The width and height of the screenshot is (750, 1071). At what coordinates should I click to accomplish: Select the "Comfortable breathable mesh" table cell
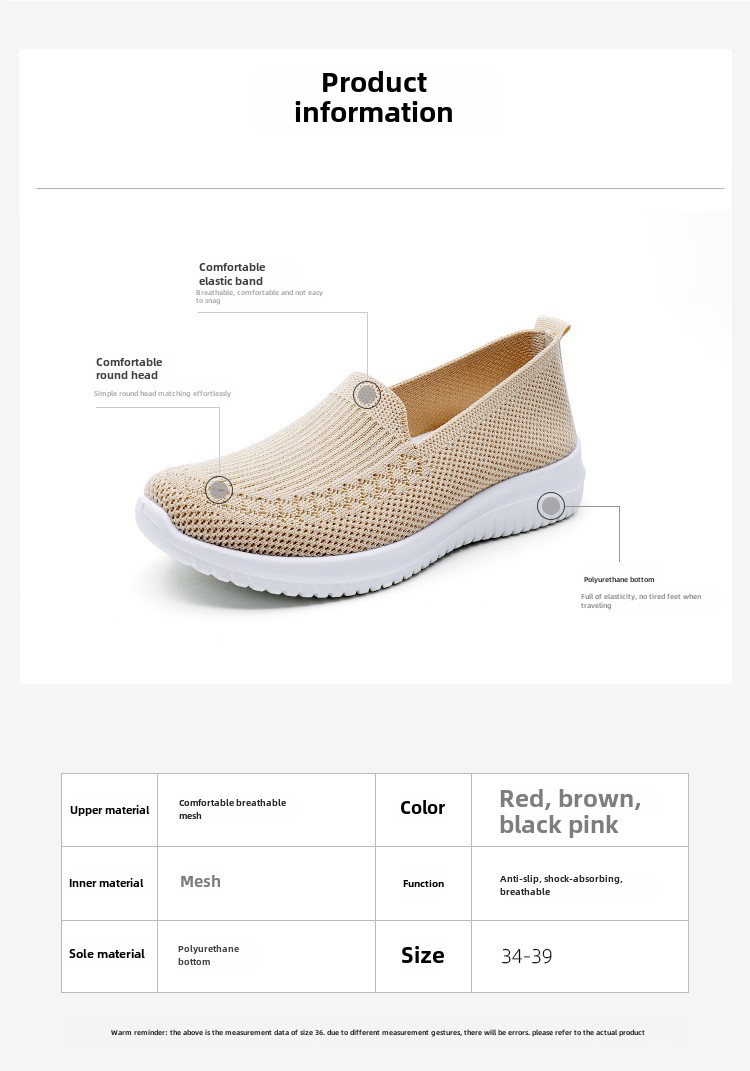tap(232, 809)
